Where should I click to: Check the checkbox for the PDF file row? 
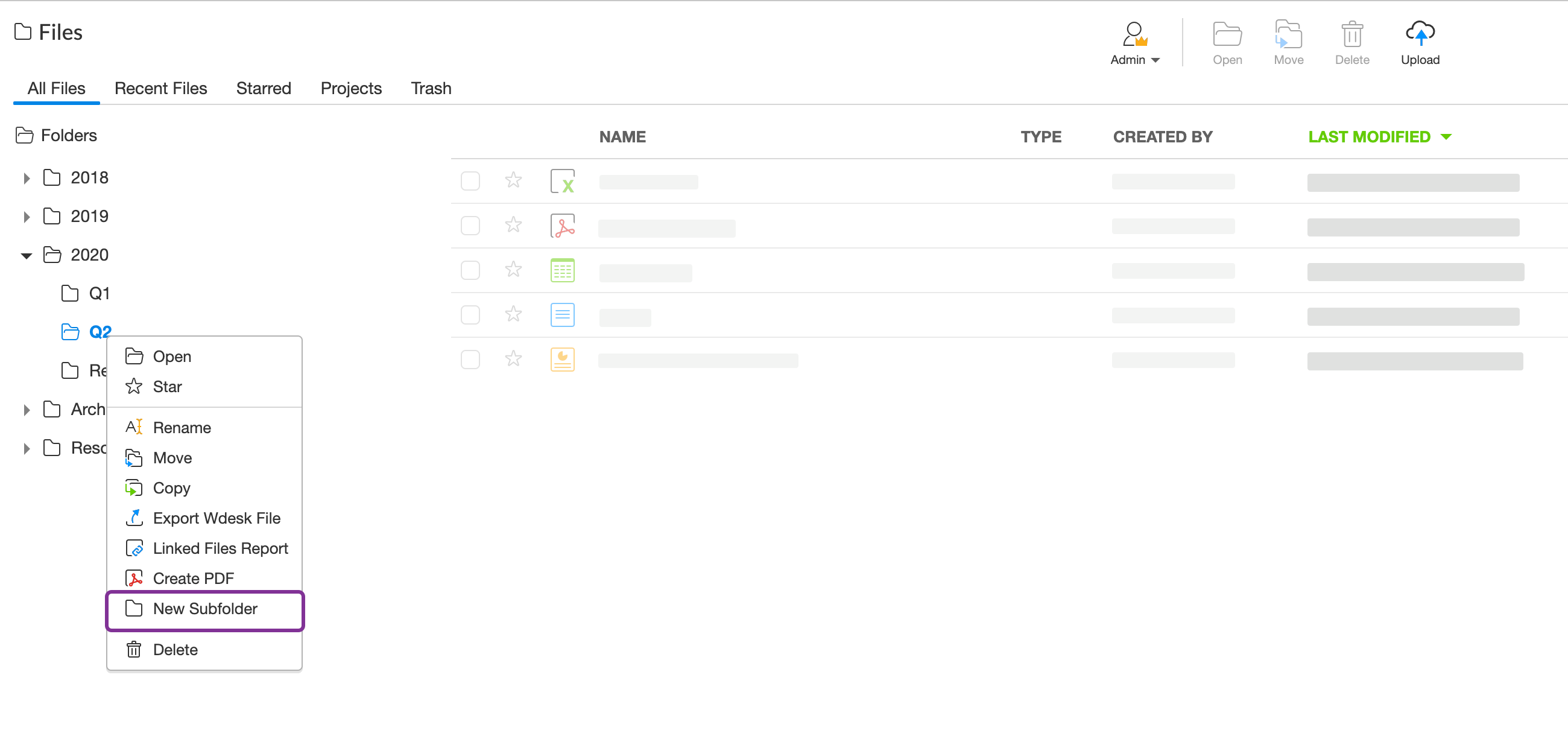click(x=470, y=225)
